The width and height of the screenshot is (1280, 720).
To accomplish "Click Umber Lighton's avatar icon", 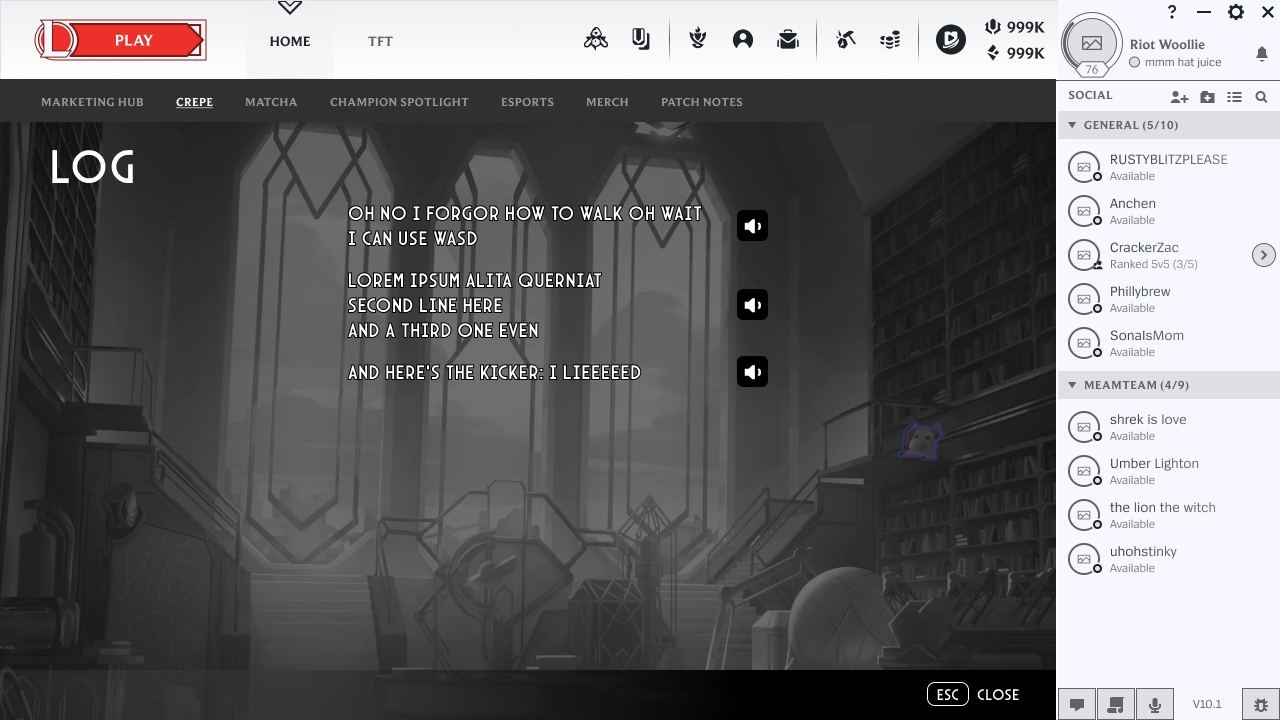I will 1084,471.
